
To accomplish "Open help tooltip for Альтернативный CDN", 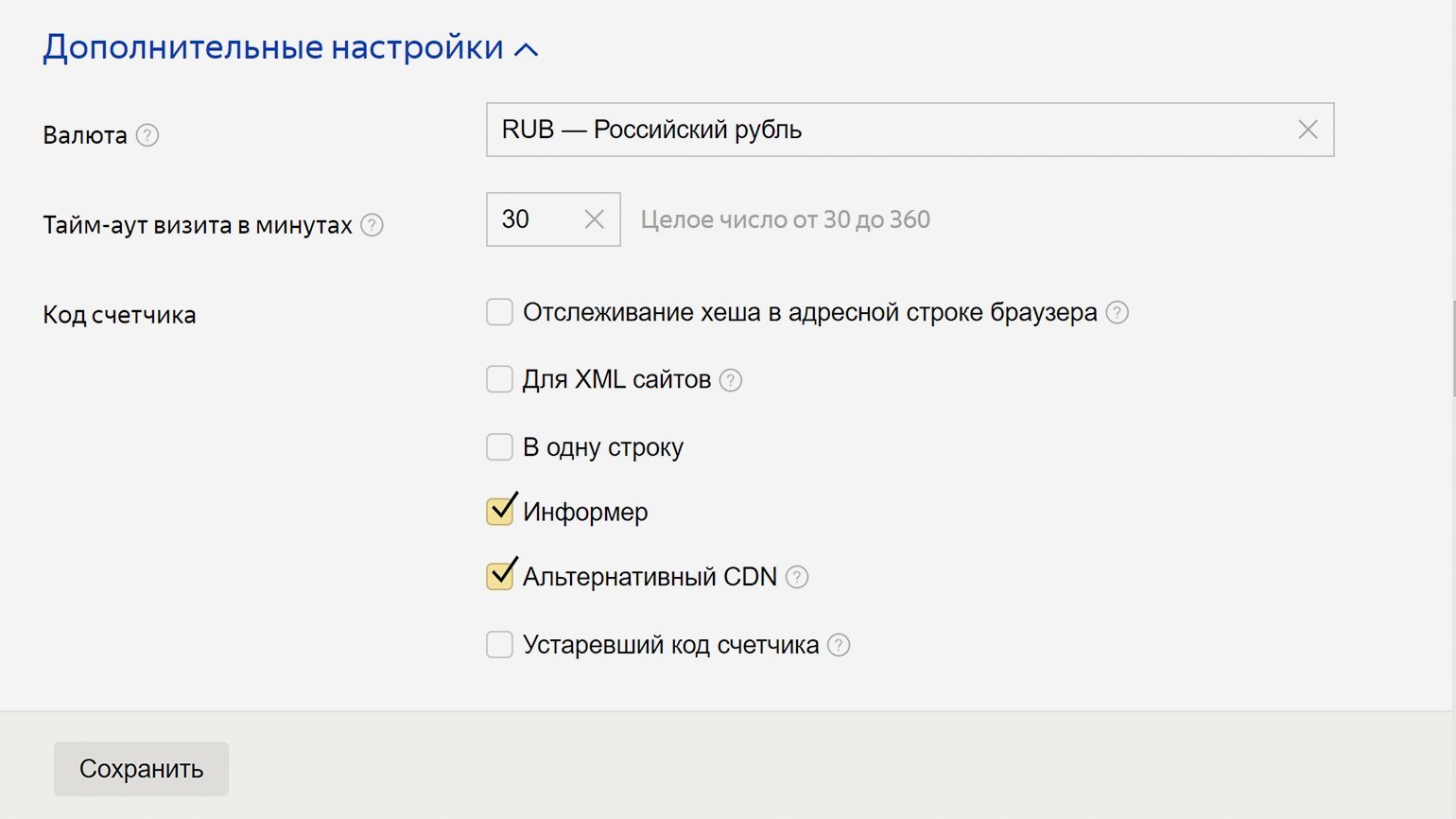I will tap(797, 577).
